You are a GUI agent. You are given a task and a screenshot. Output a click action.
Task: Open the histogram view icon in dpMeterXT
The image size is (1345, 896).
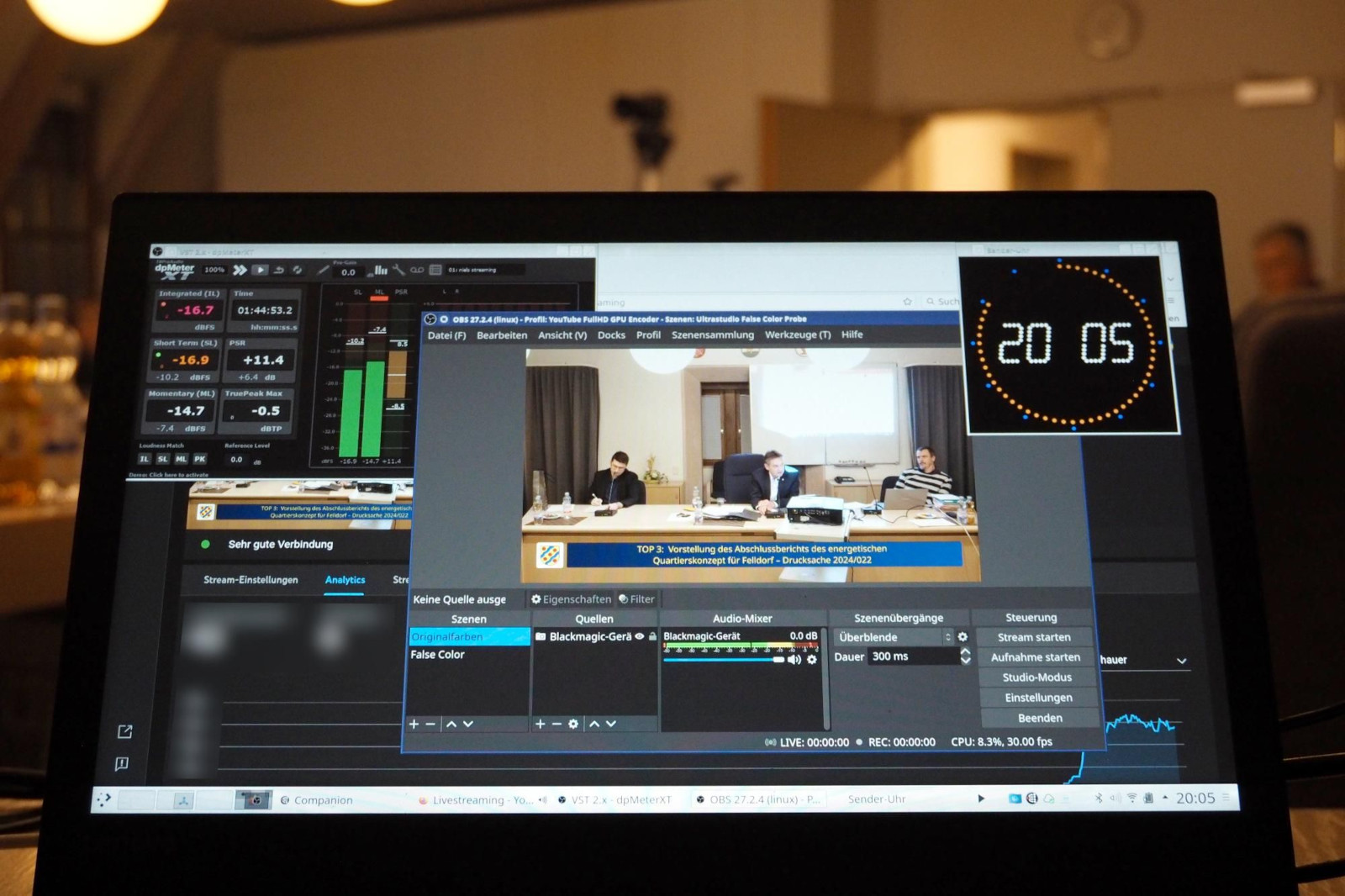[x=381, y=270]
